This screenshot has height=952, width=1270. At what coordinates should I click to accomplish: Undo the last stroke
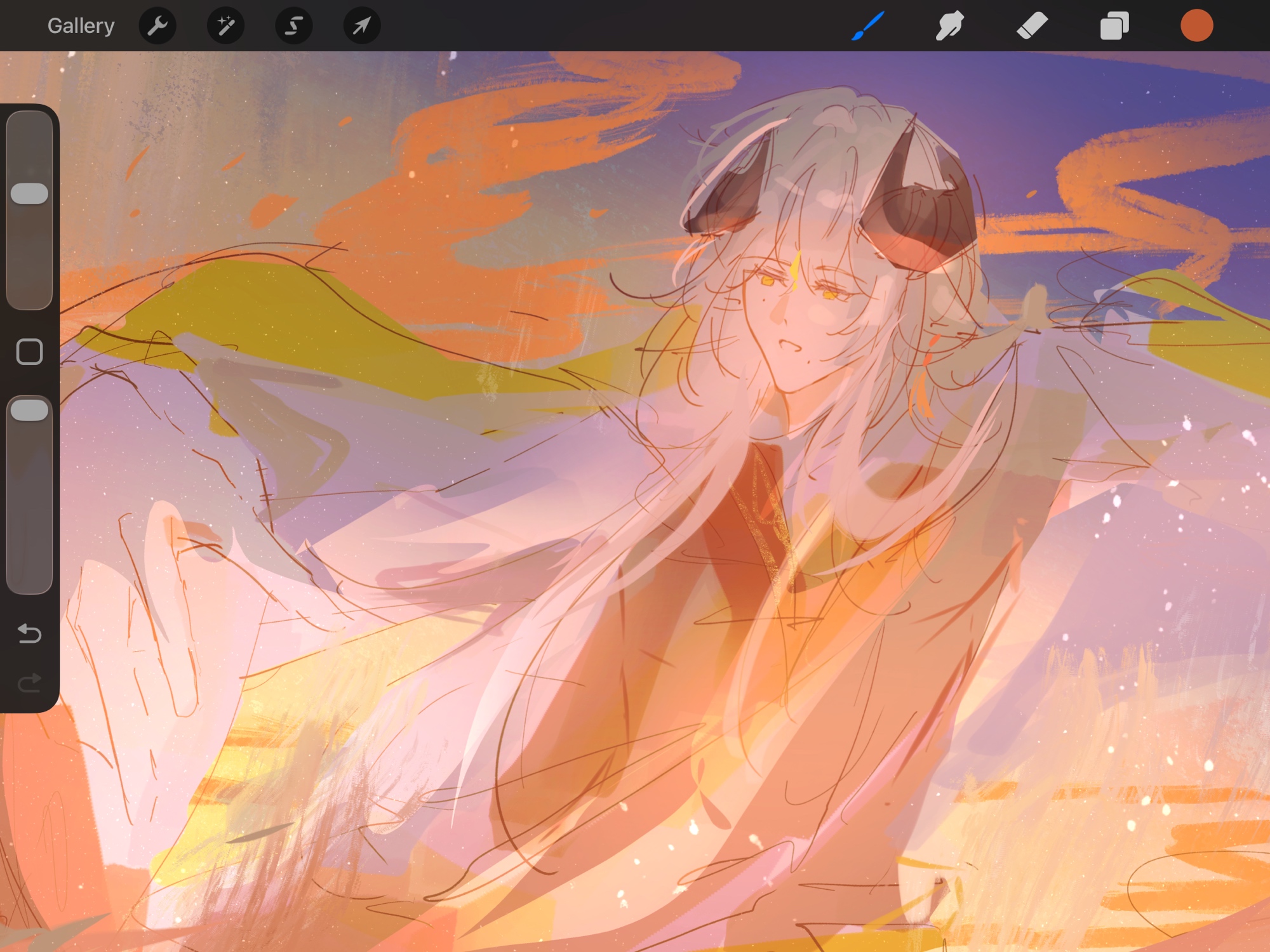pyautogui.click(x=29, y=633)
